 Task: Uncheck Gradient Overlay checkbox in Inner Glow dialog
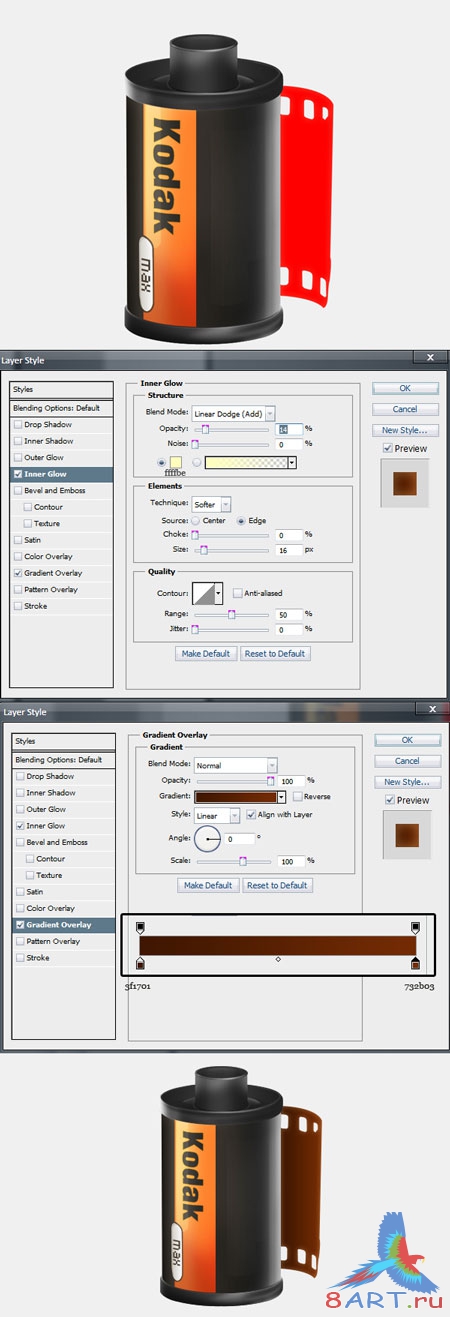point(18,573)
